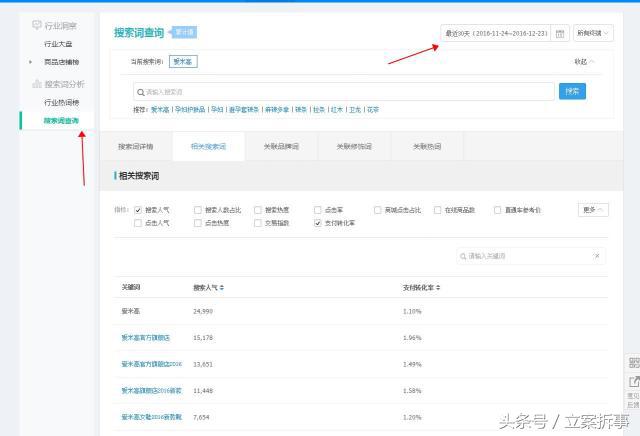Click recommended term 孕妇护肤品
The width and height of the screenshot is (640, 436).
[x=190, y=110]
